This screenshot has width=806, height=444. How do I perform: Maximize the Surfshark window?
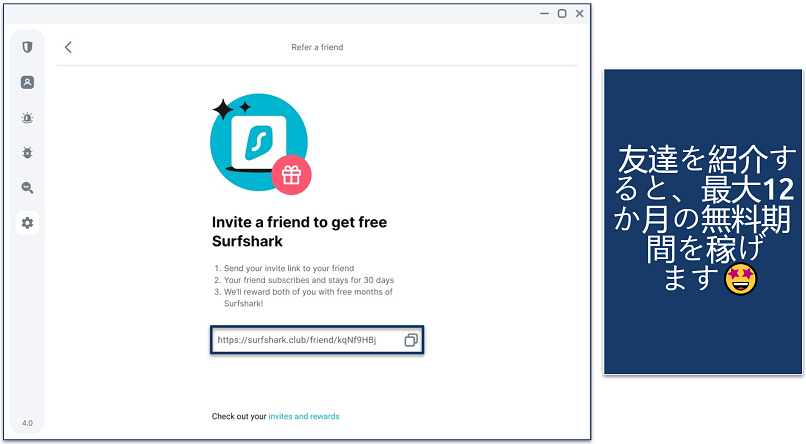[x=562, y=13]
